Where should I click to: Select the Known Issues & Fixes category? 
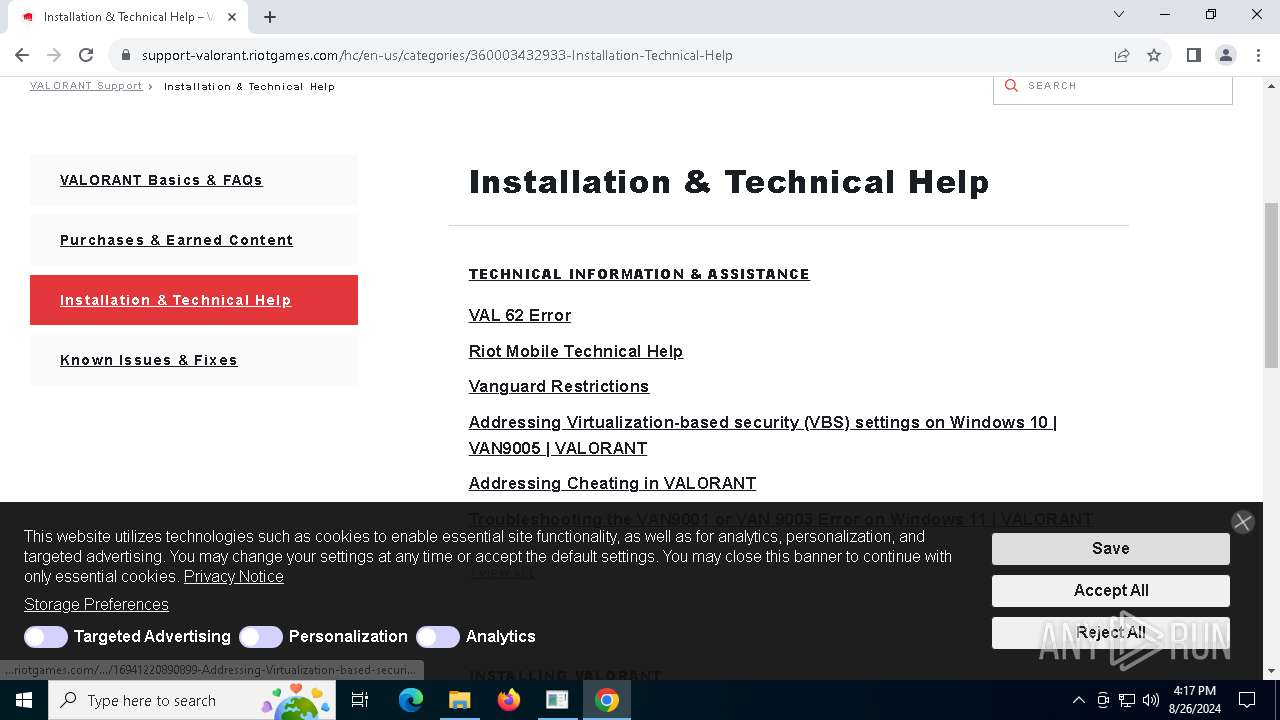[194, 360]
